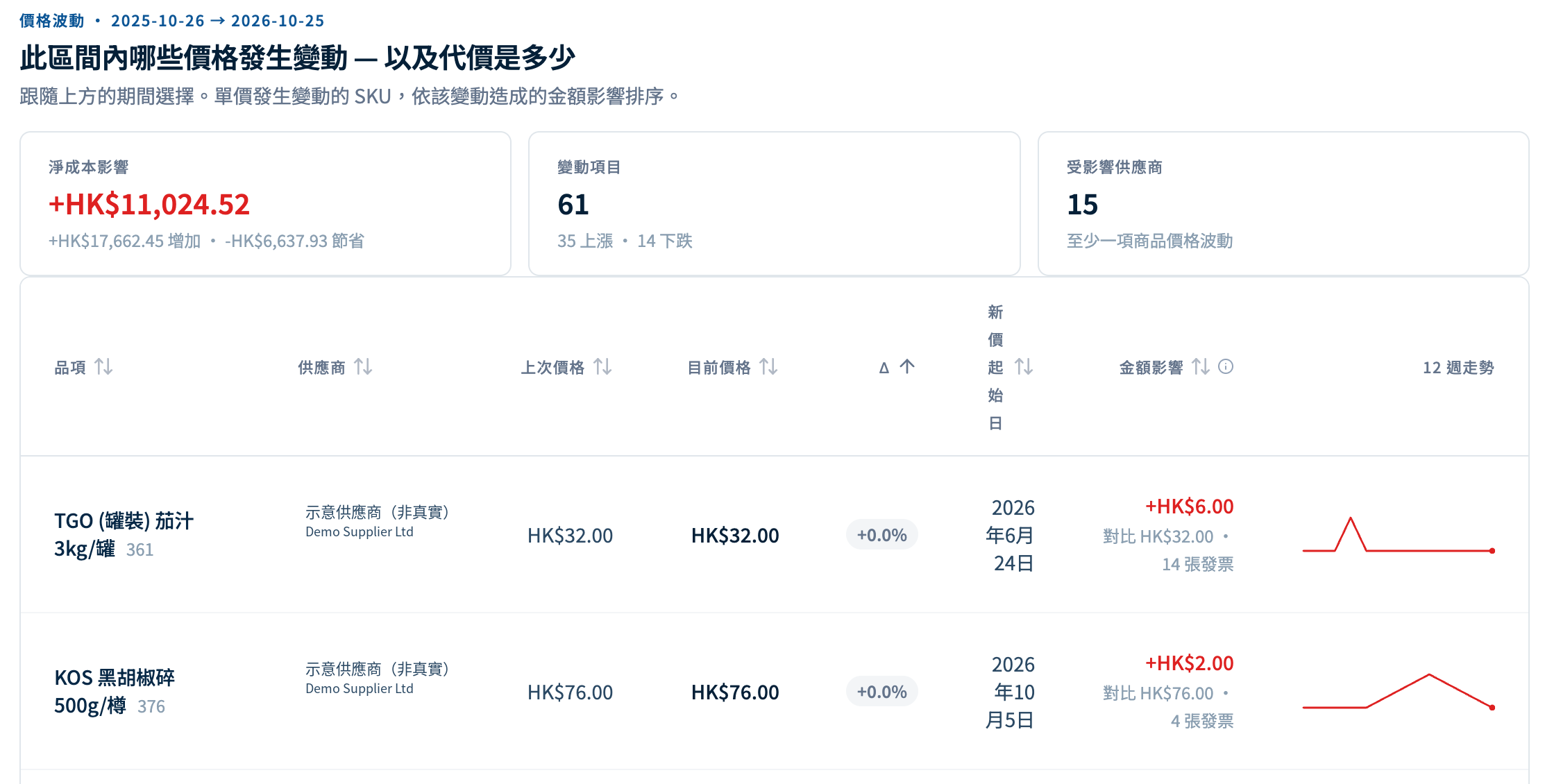Image resolution: width=1545 pixels, height=784 pixels.
Task: Click the TGO row trend sparkline
Action: click(x=1399, y=535)
